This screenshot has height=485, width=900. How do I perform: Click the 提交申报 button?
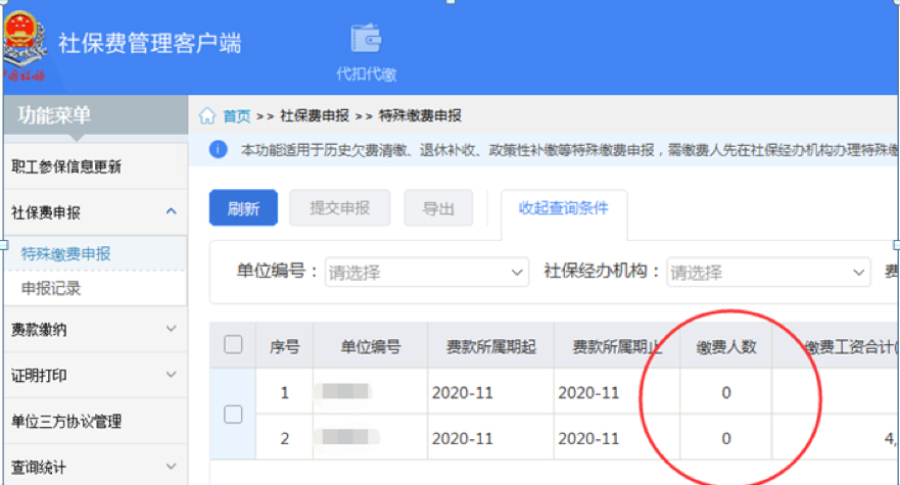coord(339,208)
